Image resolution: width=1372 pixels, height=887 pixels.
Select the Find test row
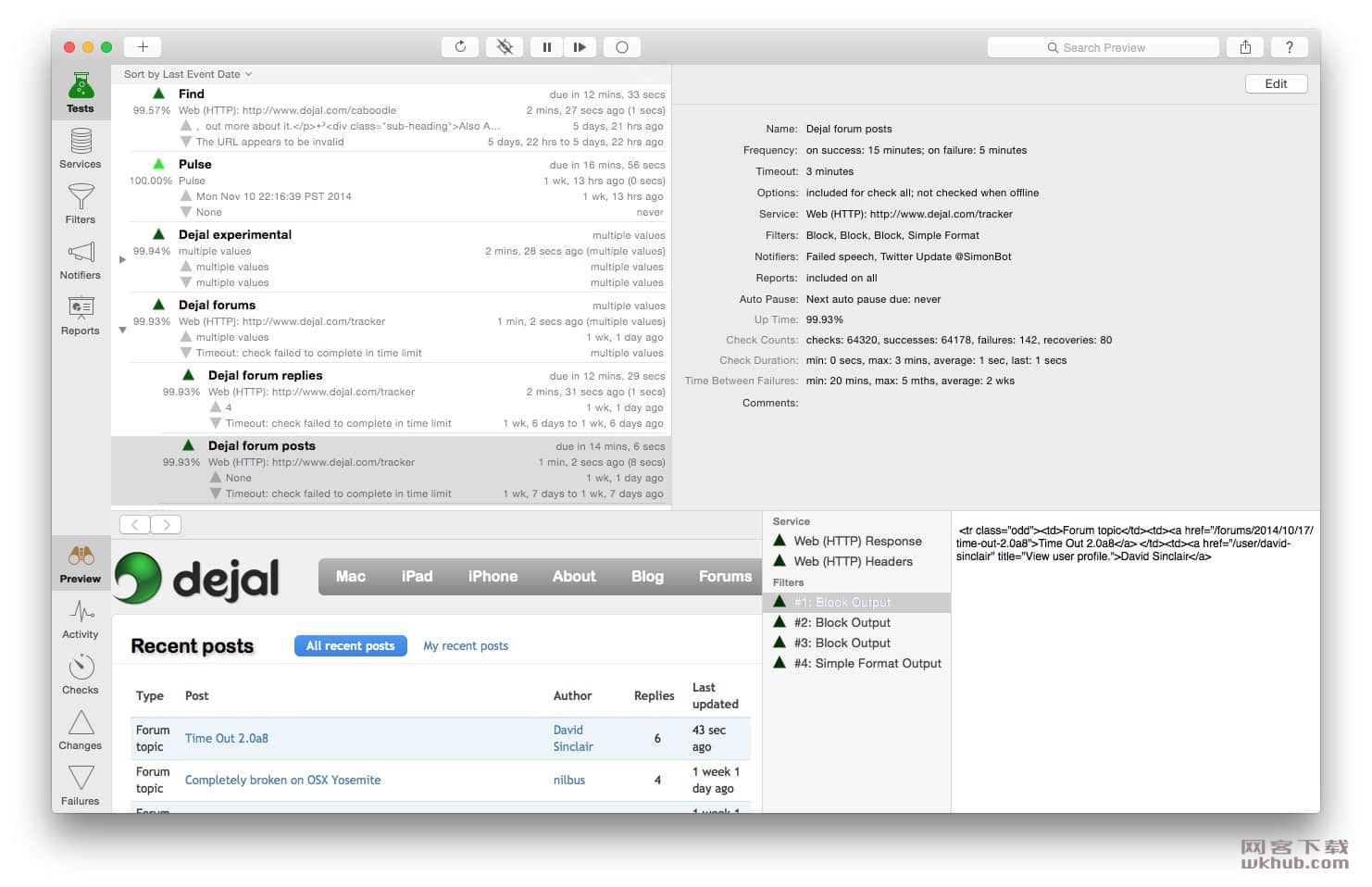tap(391, 117)
